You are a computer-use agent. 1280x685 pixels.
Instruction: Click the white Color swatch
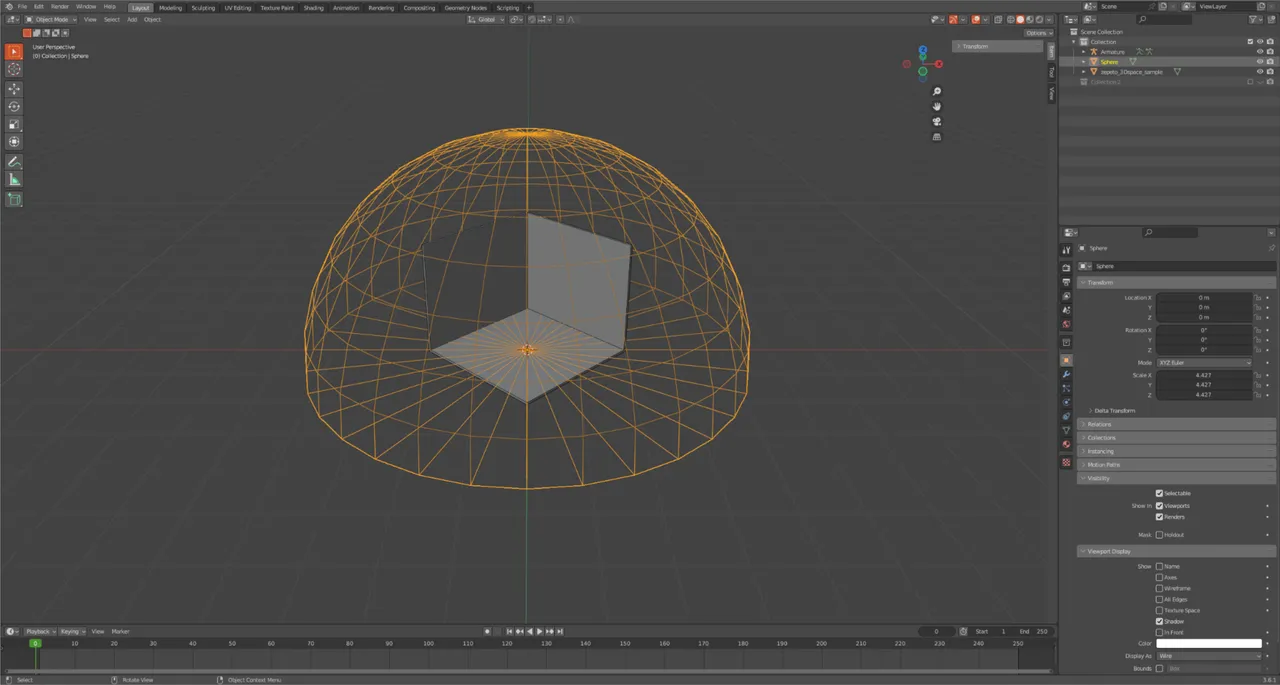tap(1209, 644)
